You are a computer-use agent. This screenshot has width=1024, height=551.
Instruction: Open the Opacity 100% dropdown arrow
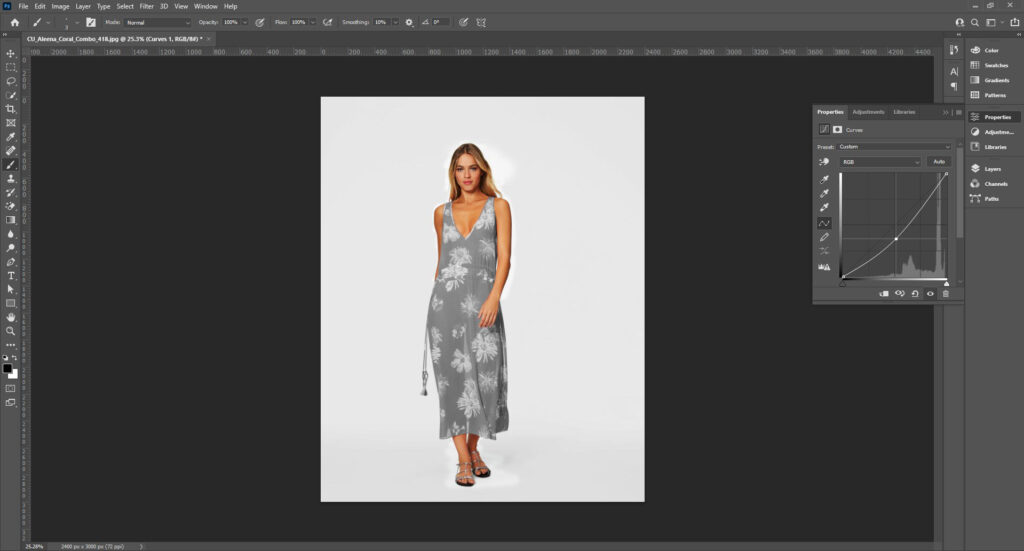click(x=245, y=22)
